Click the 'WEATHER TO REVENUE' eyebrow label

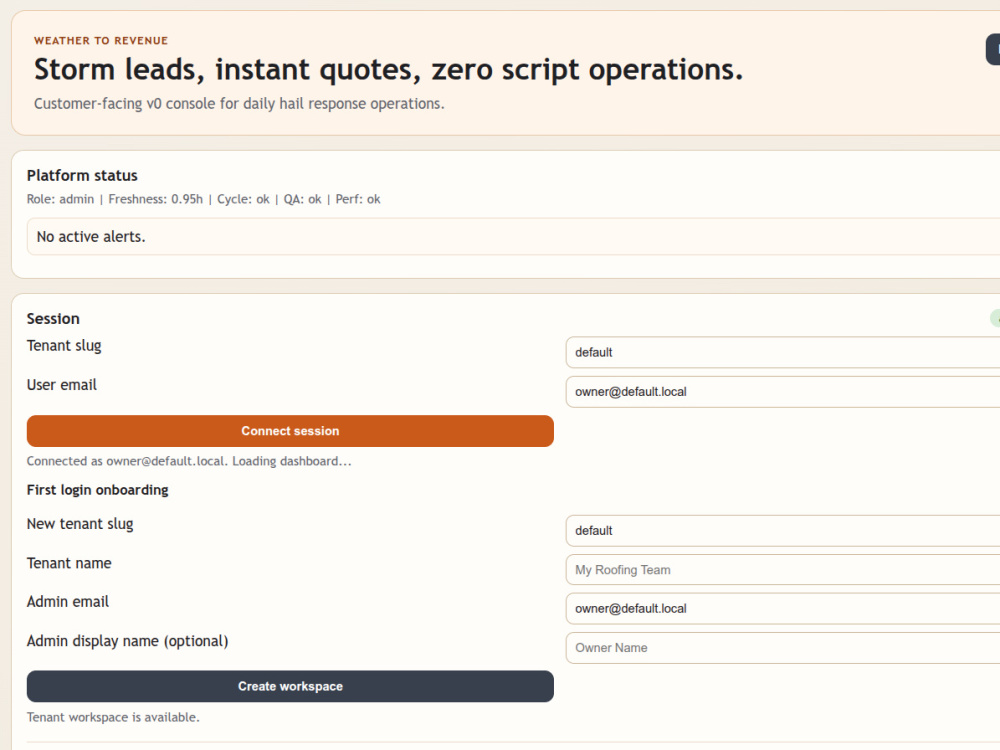pos(101,41)
